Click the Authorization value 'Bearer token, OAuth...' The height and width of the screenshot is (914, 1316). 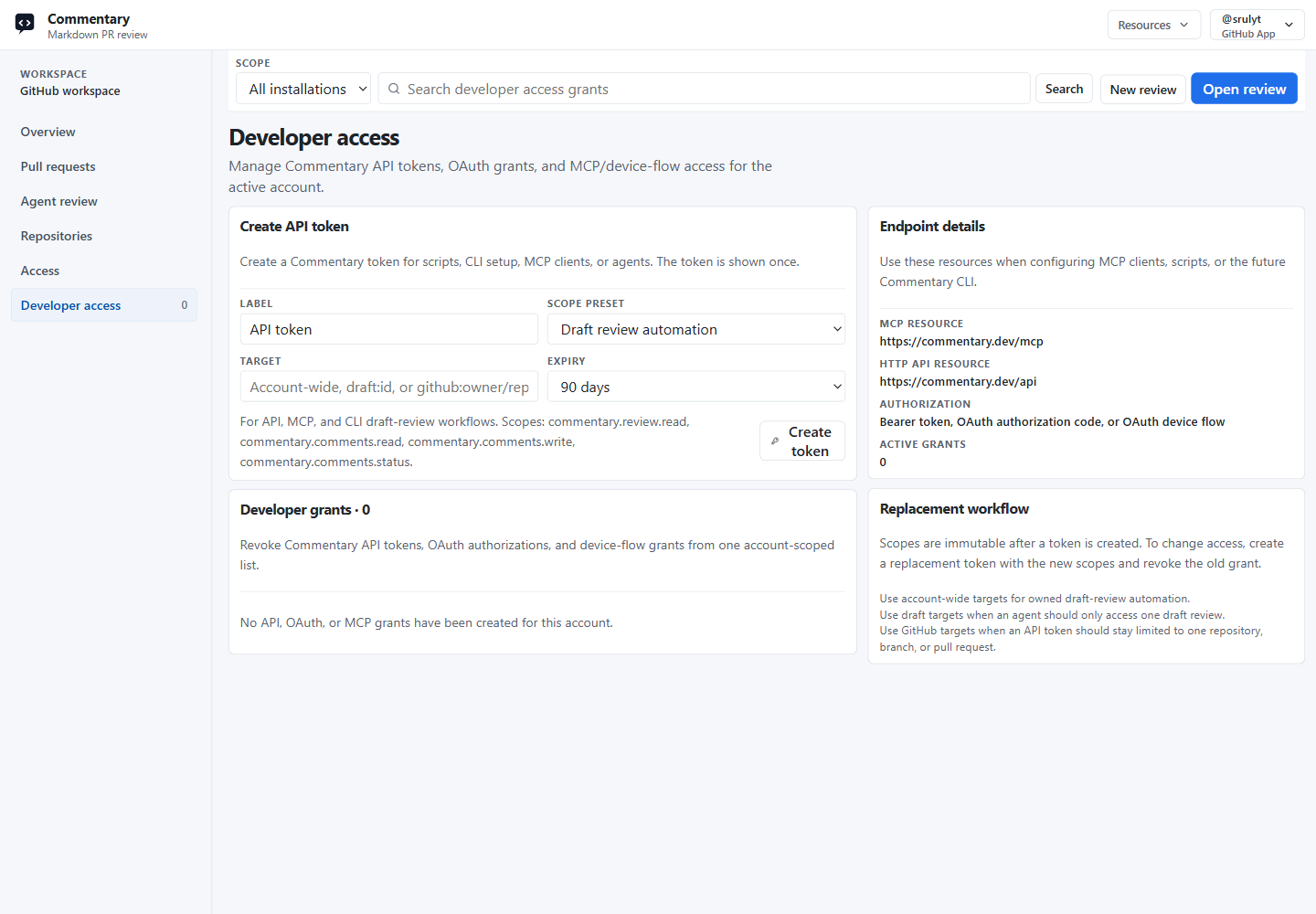coord(1052,421)
